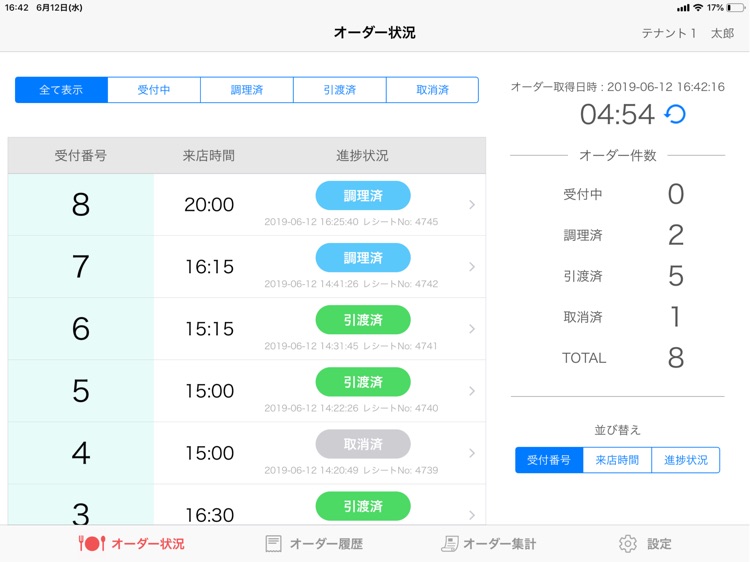Sort the list by 受付番号
The width and height of the screenshot is (750, 562).
pyautogui.click(x=549, y=460)
